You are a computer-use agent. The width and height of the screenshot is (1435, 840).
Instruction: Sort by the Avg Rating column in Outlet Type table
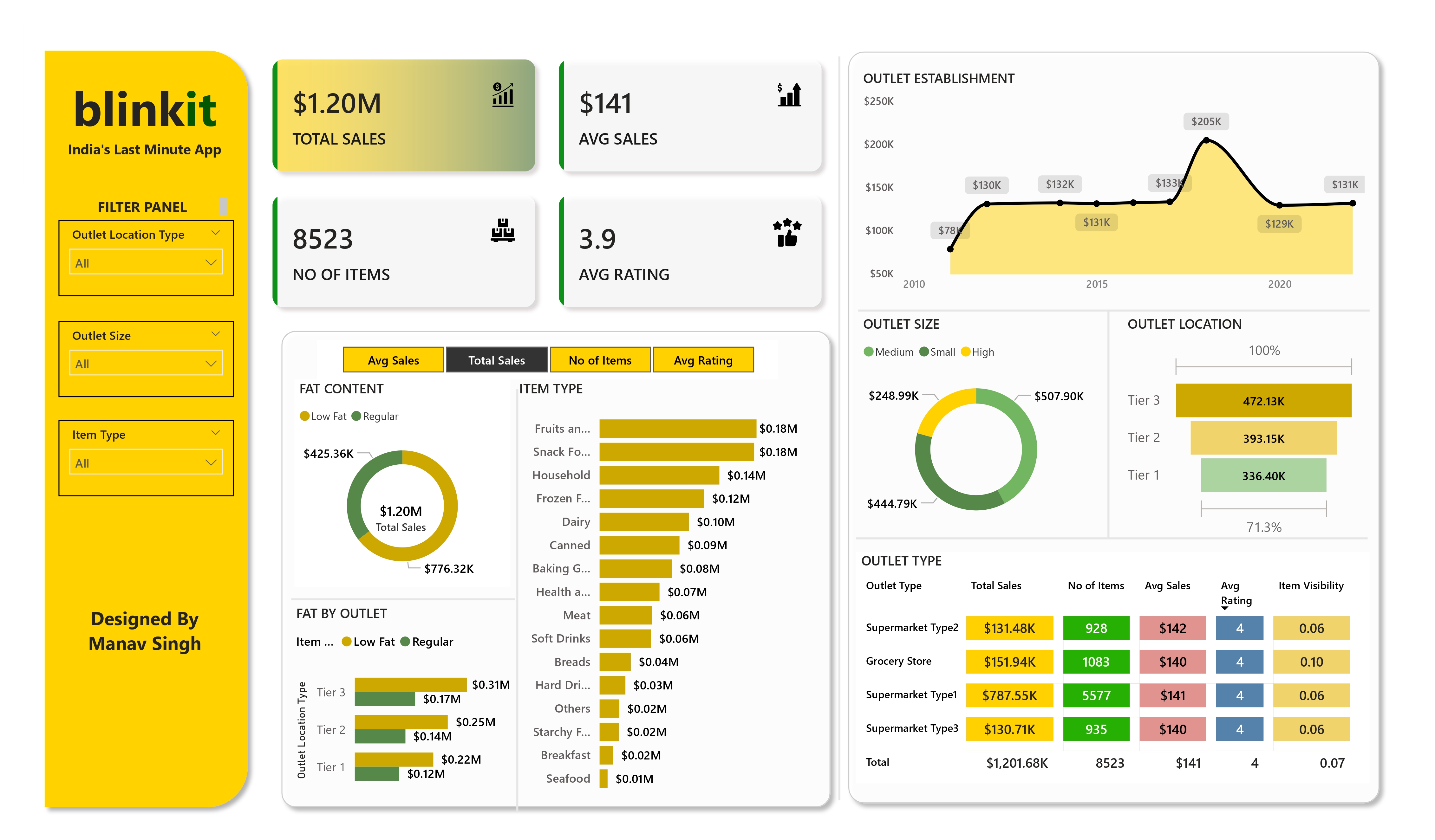click(1235, 593)
